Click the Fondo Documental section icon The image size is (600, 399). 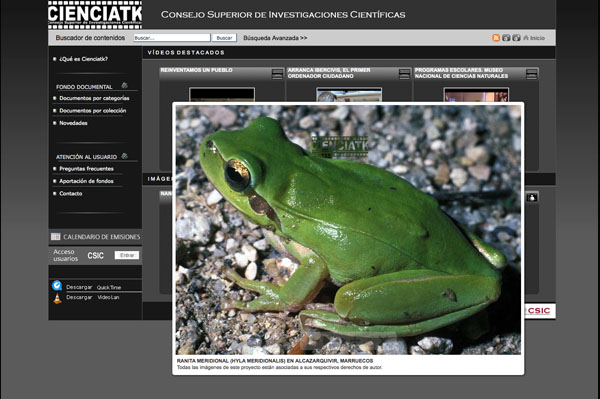[x=124, y=85]
